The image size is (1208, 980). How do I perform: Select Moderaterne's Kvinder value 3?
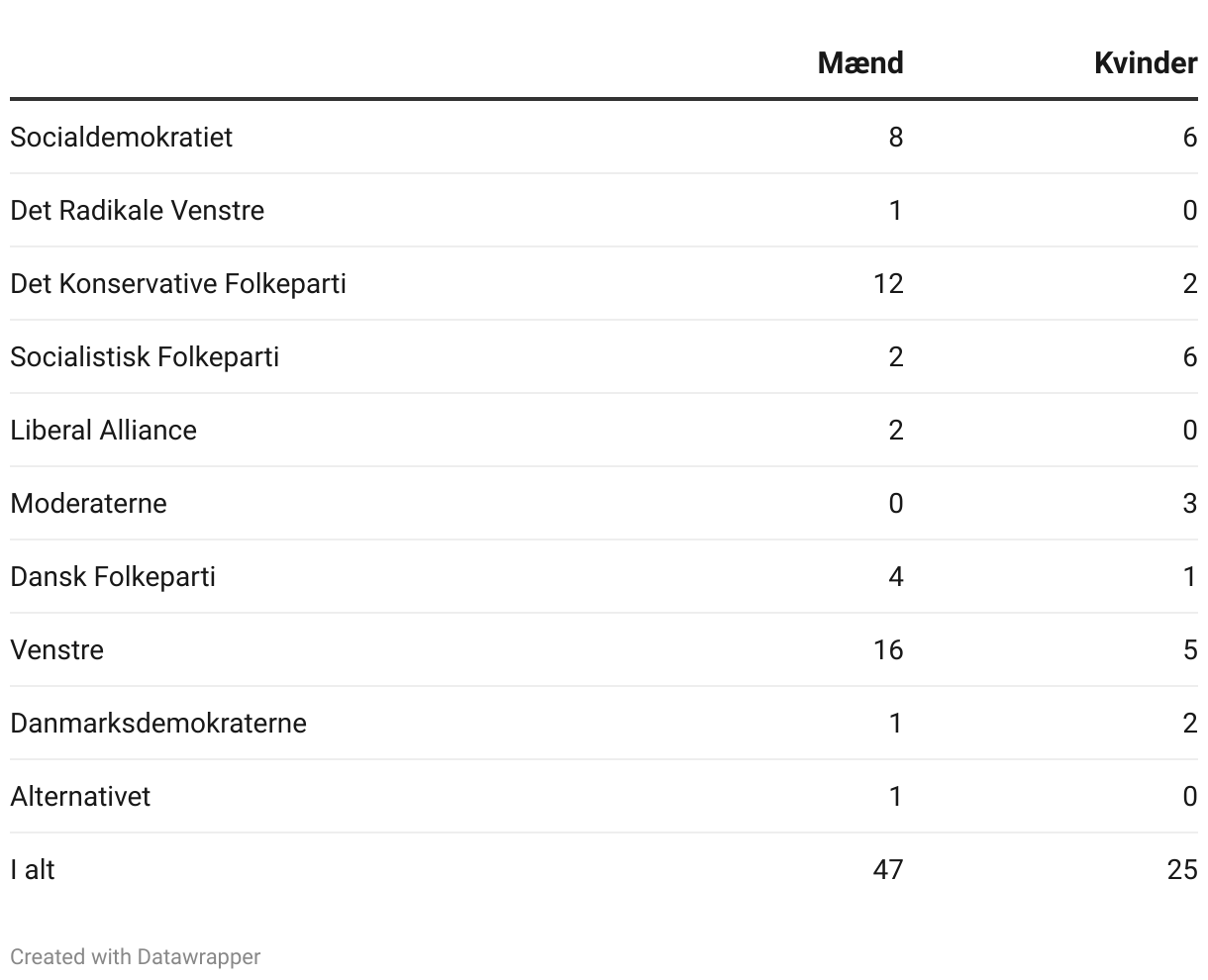pyautogui.click(x=1189, y=503)
